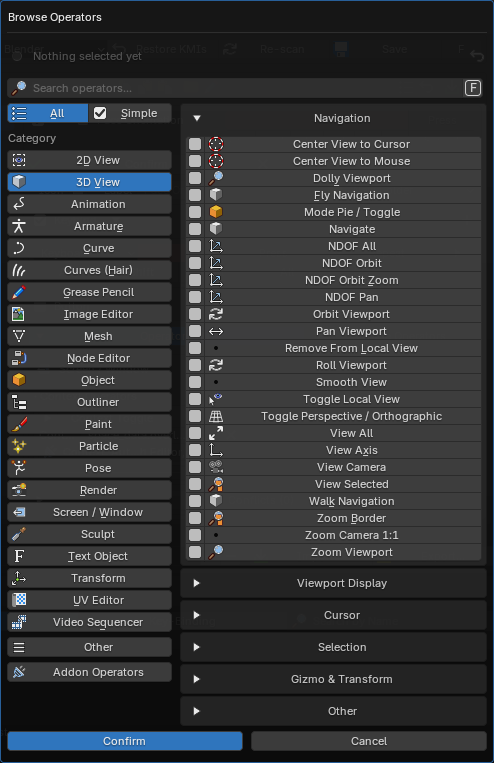Tick the View Selected checkbox
The image size is (494, 763).
pos(195,484)
